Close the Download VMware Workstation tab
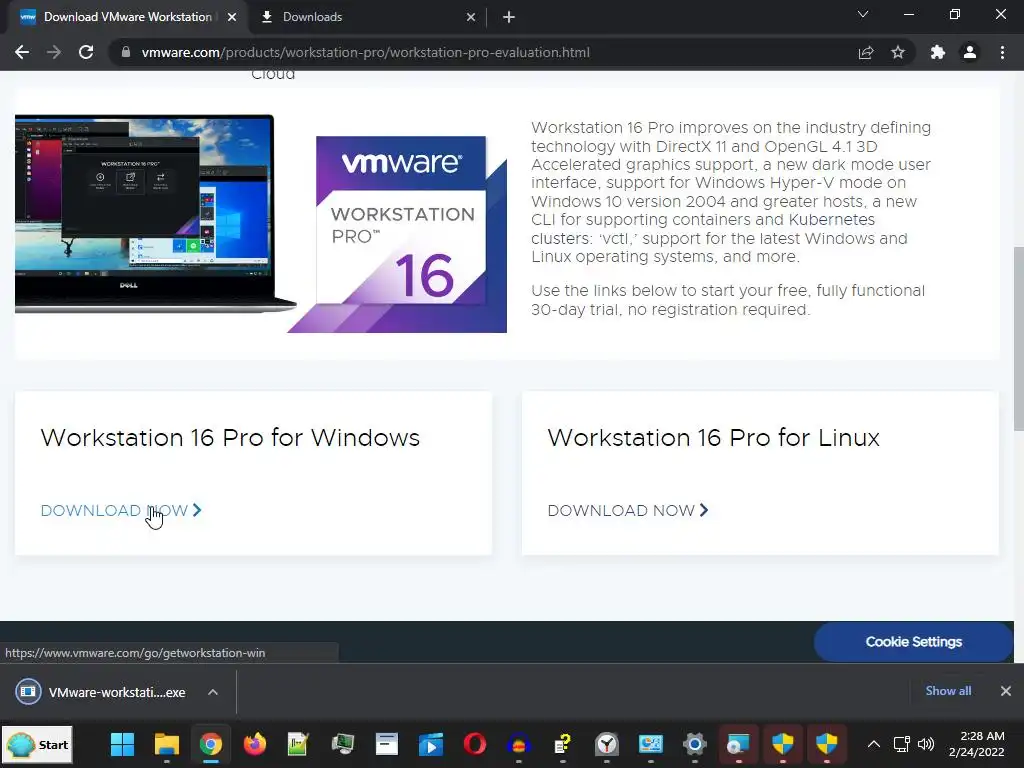The height and width of the screenshot is (768, 1024). point(232,17)
